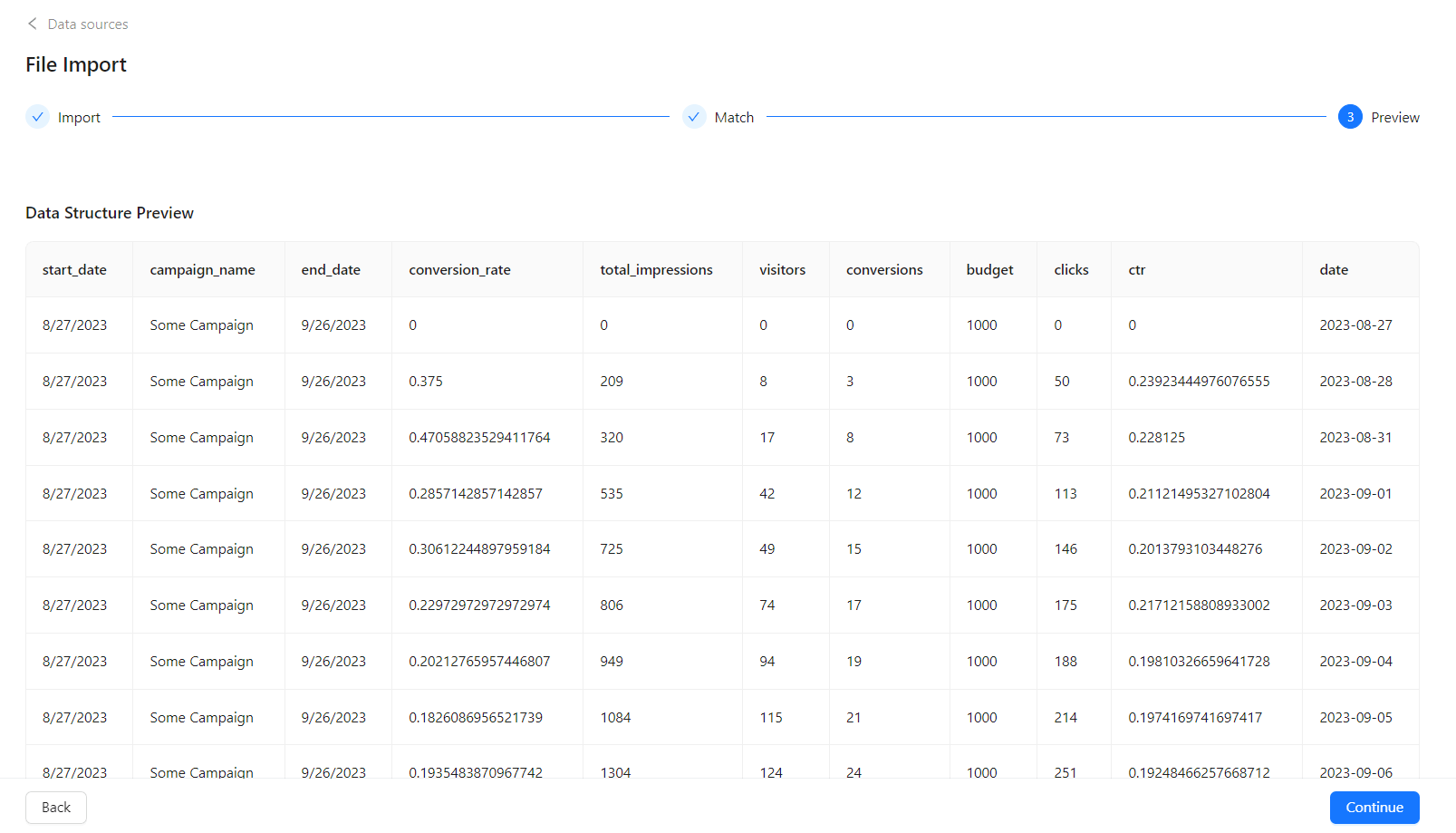Click the Import step checkmark icon
The height and width of the screenshot is (833, 1456).
click(37, 117)
